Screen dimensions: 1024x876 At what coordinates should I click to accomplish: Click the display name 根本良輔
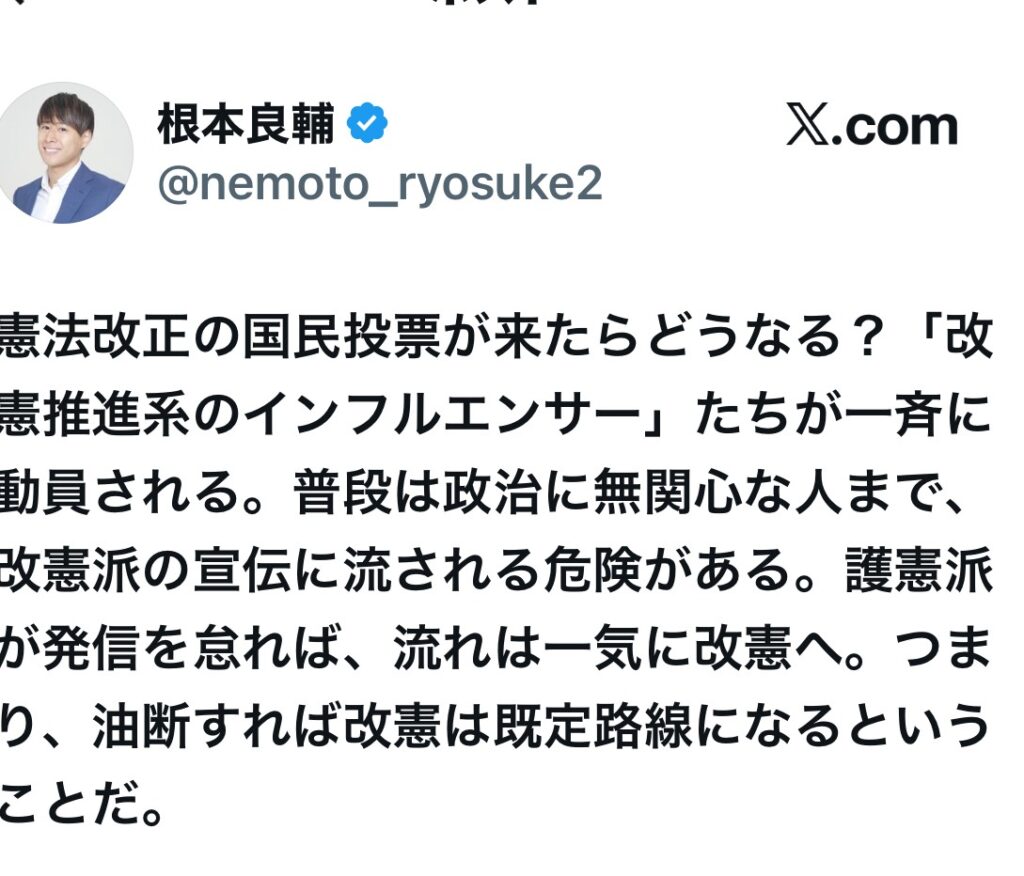point(247,124)
